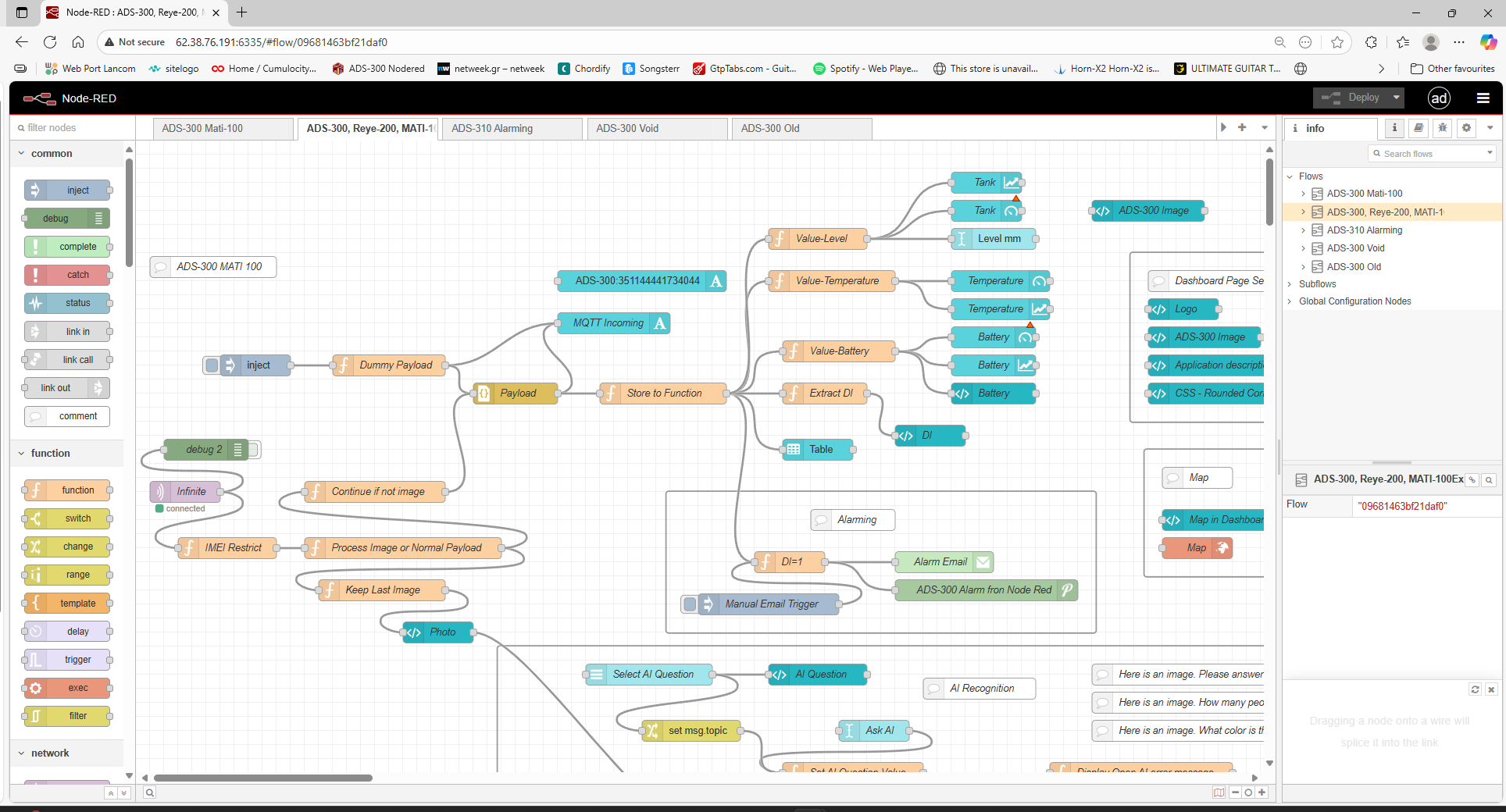Click the user avatar icon in header
1506x812 pixels.
click(1439, 98)
